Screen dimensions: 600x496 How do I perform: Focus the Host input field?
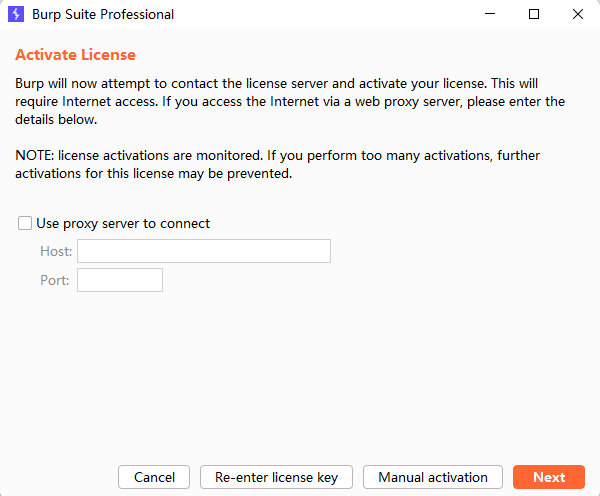pyautogui.click(x=203, y=251)
